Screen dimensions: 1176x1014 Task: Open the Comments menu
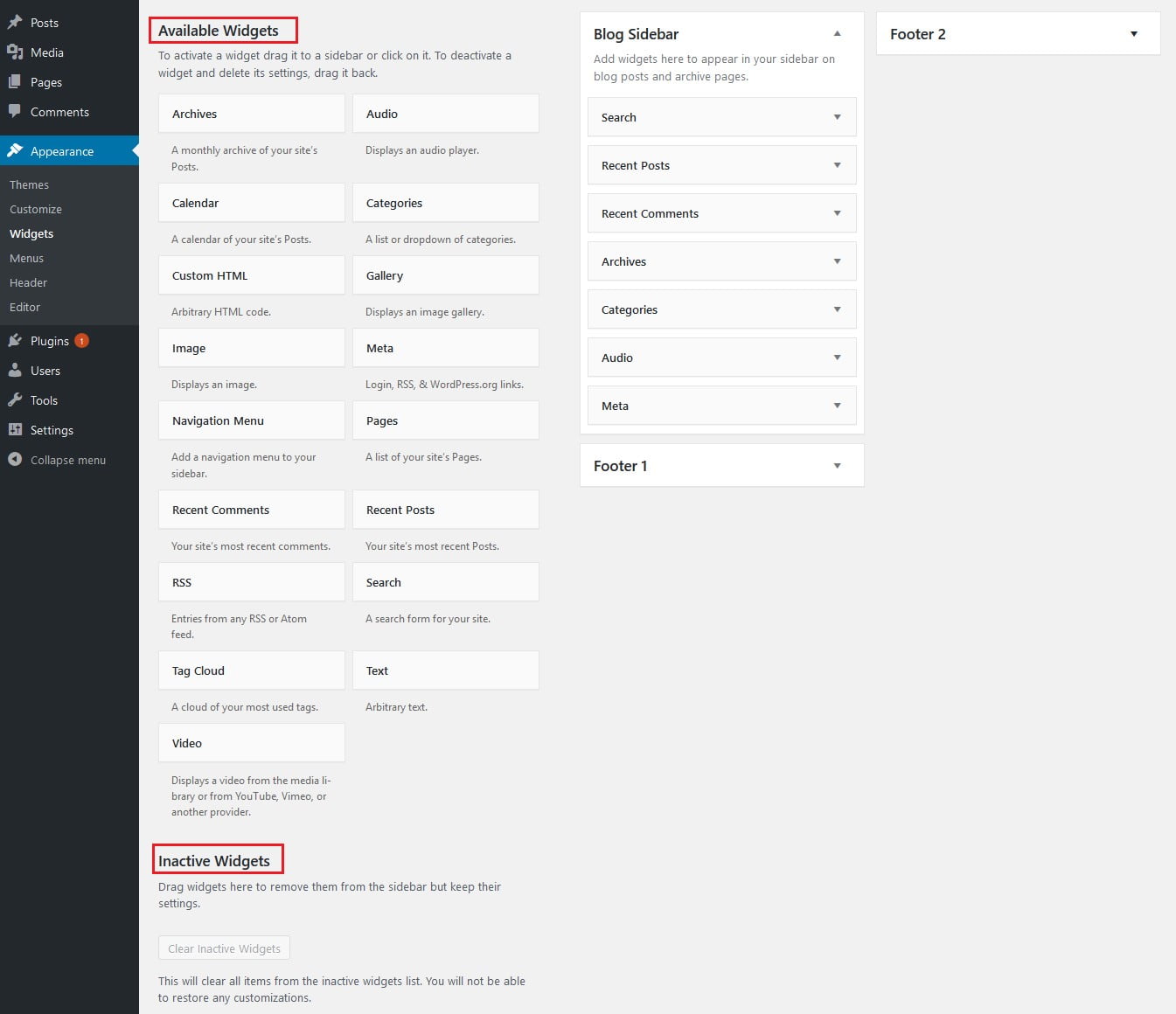(x=59, y=112)
